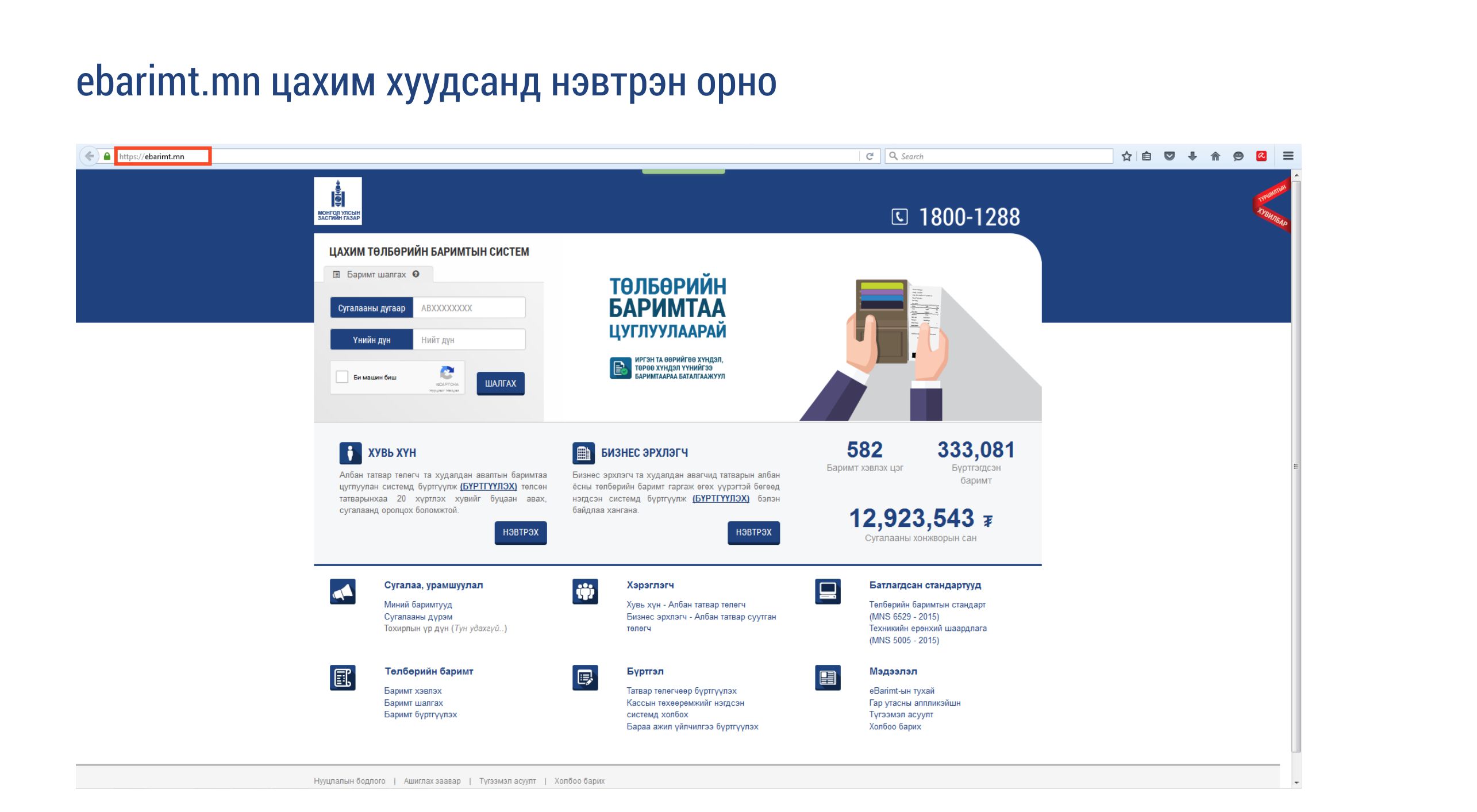Open Ашиглах заавар in the bottom bar
The height and width of the screenshot is (812, 1477).
pyautogui.click(x=432, y=781)
